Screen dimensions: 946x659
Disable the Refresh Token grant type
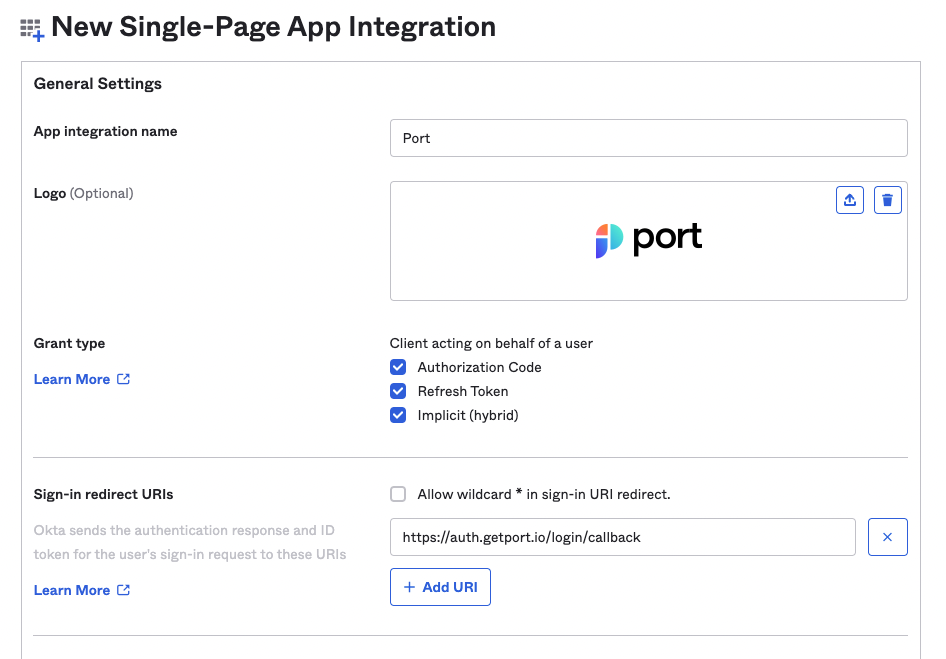pyautogui.click(x=398, y=390)
